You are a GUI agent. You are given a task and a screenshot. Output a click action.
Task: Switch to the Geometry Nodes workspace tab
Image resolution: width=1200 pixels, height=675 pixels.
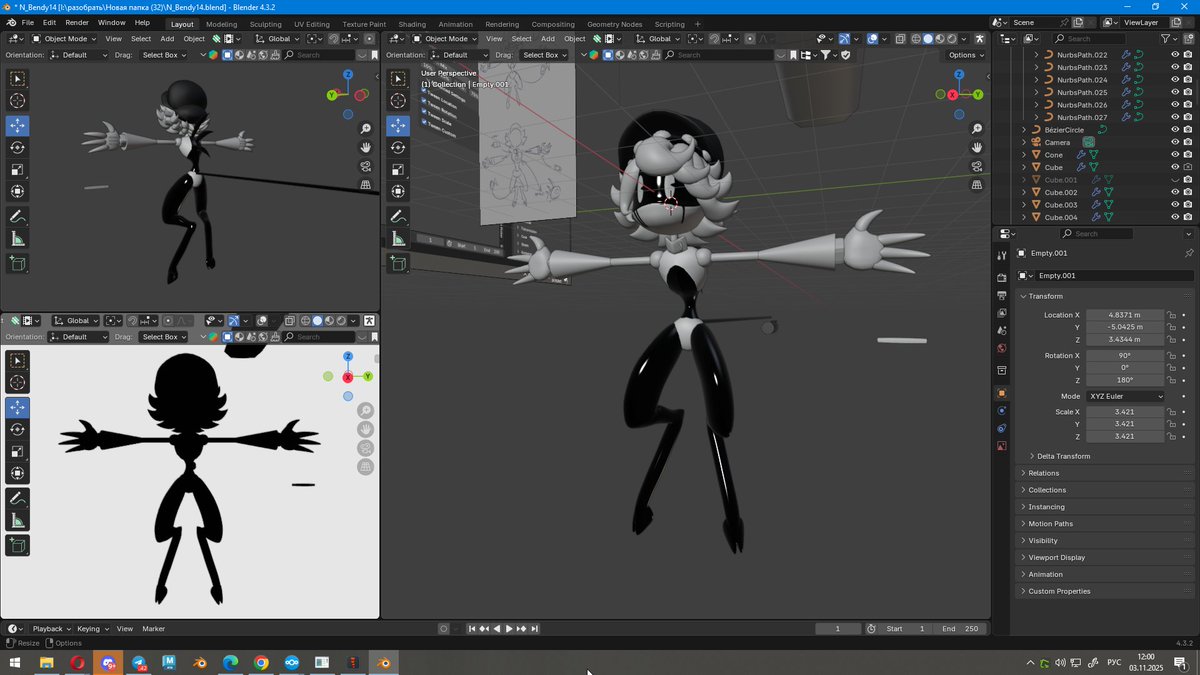click(615, 24)
